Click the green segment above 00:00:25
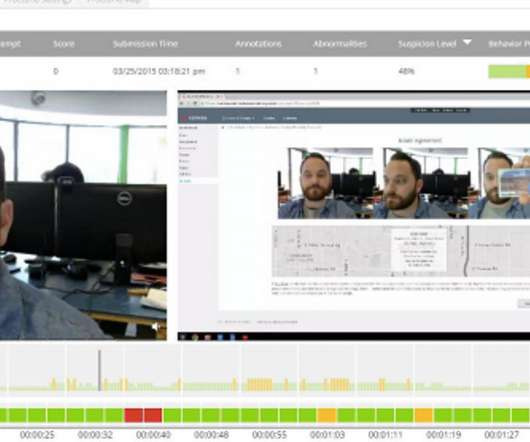 pyautogui.click(x=37, y=415)
